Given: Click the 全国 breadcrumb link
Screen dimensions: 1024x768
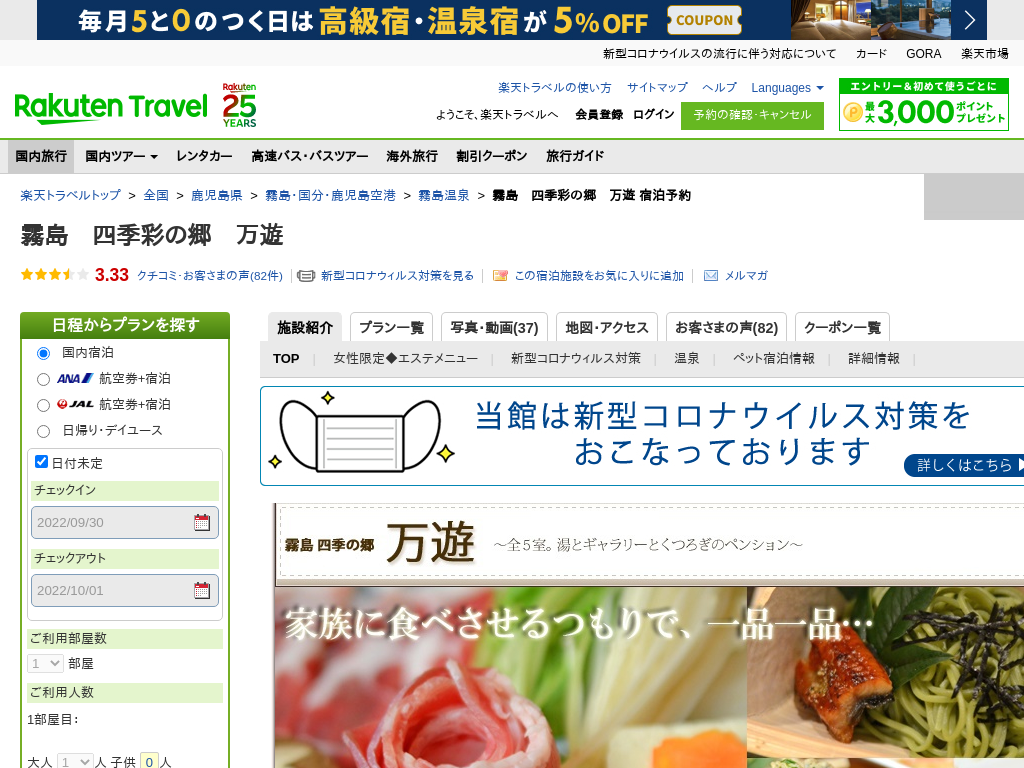Looking at the screenshot, I should coord(156,195).
